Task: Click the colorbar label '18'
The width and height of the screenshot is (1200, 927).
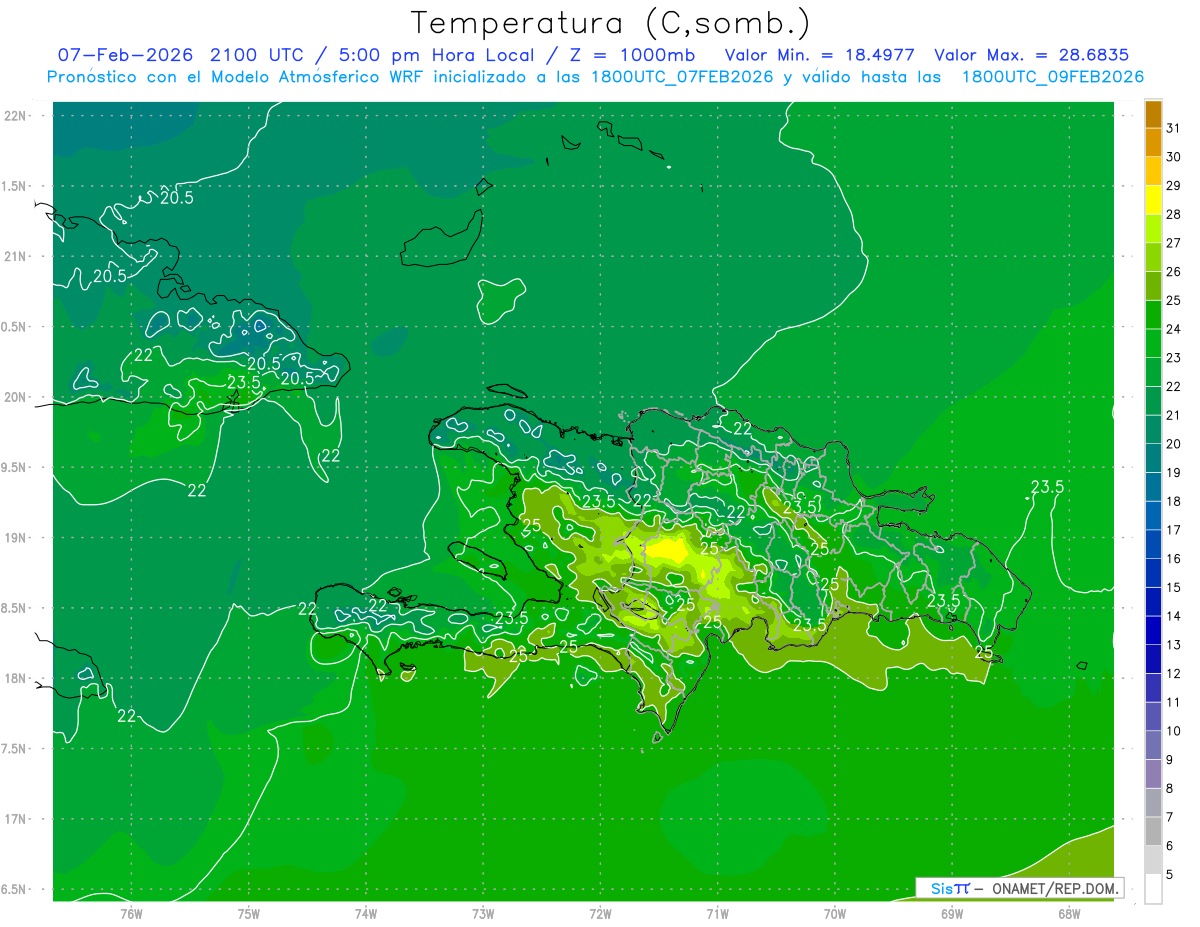Action: (x=1174, y=501)
